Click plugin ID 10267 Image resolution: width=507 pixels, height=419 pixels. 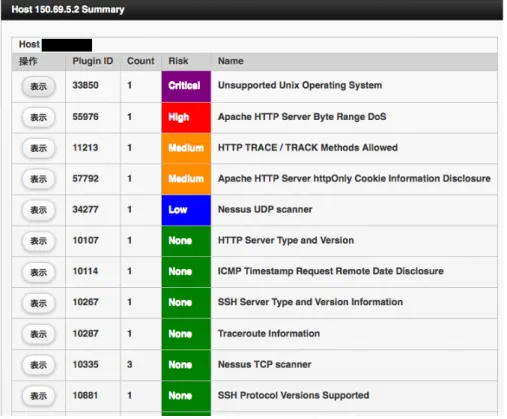85,302
